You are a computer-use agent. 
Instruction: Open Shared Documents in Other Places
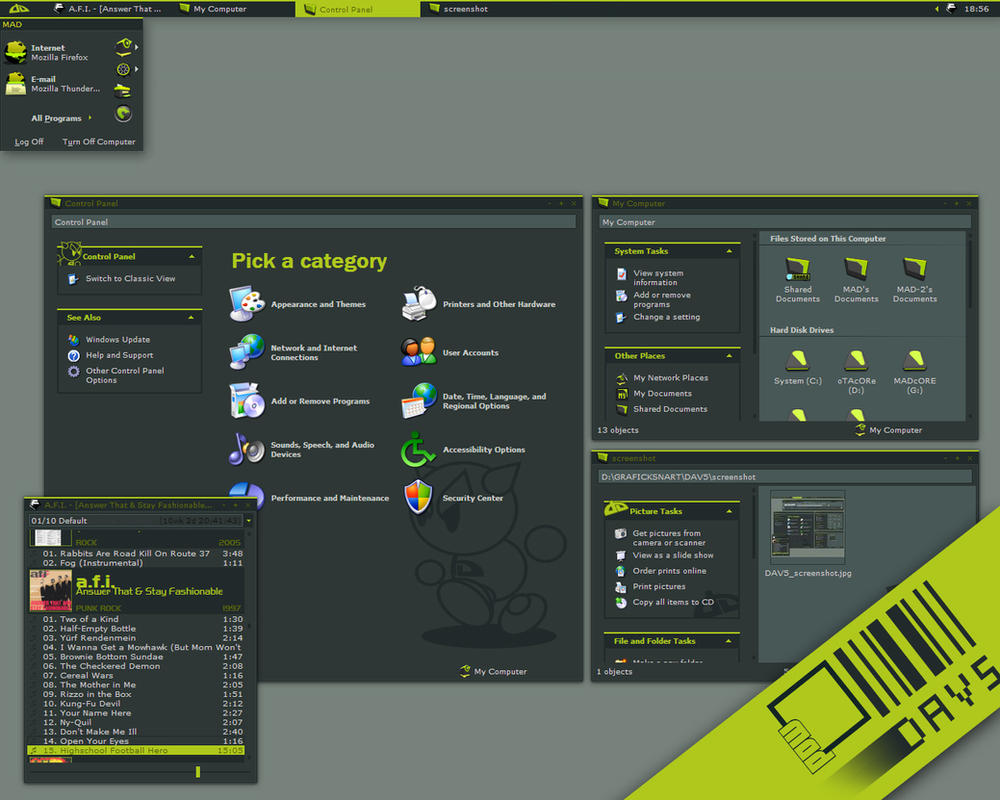pyautogui.click(x=670, y=409)
